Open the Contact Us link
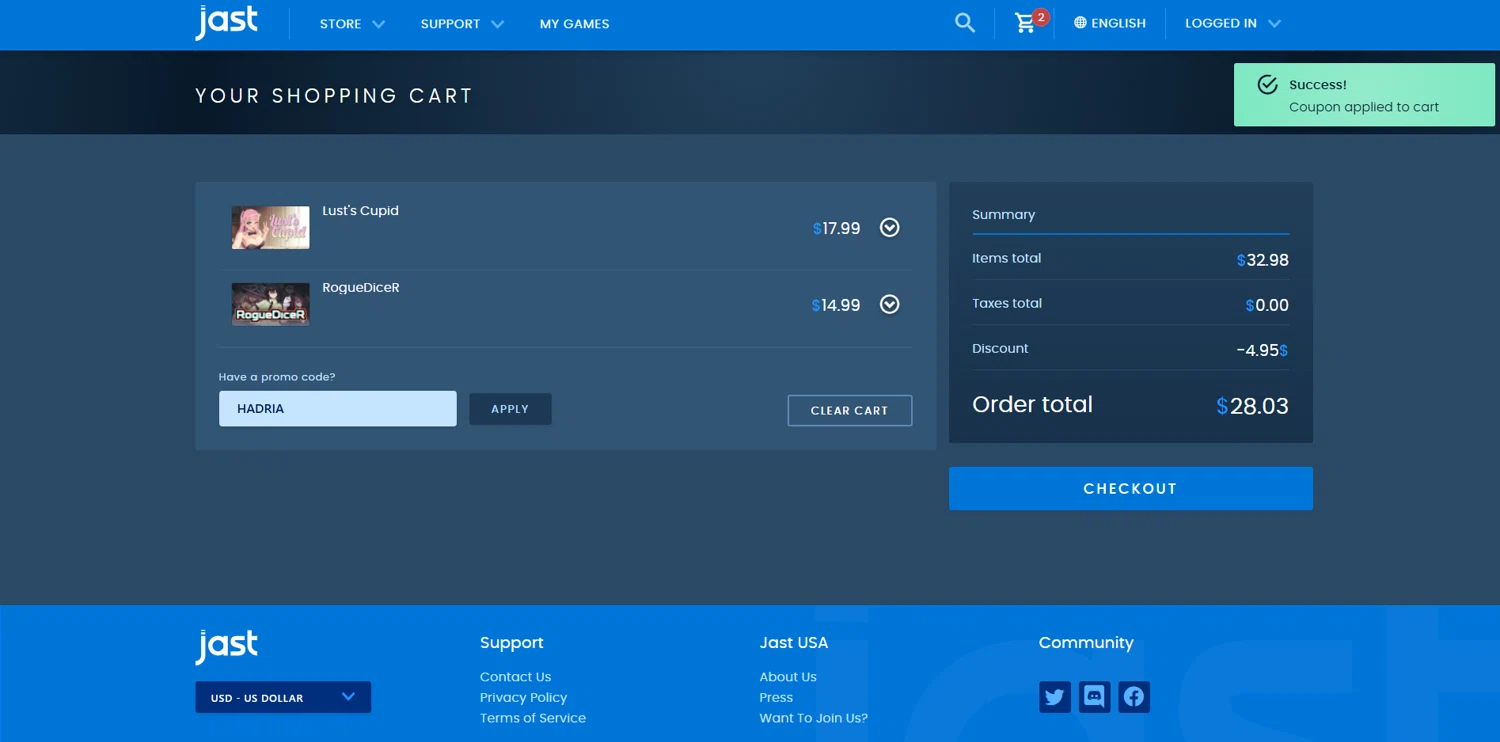This screenshot has height=742, width=1500. [x=515, y=677]
